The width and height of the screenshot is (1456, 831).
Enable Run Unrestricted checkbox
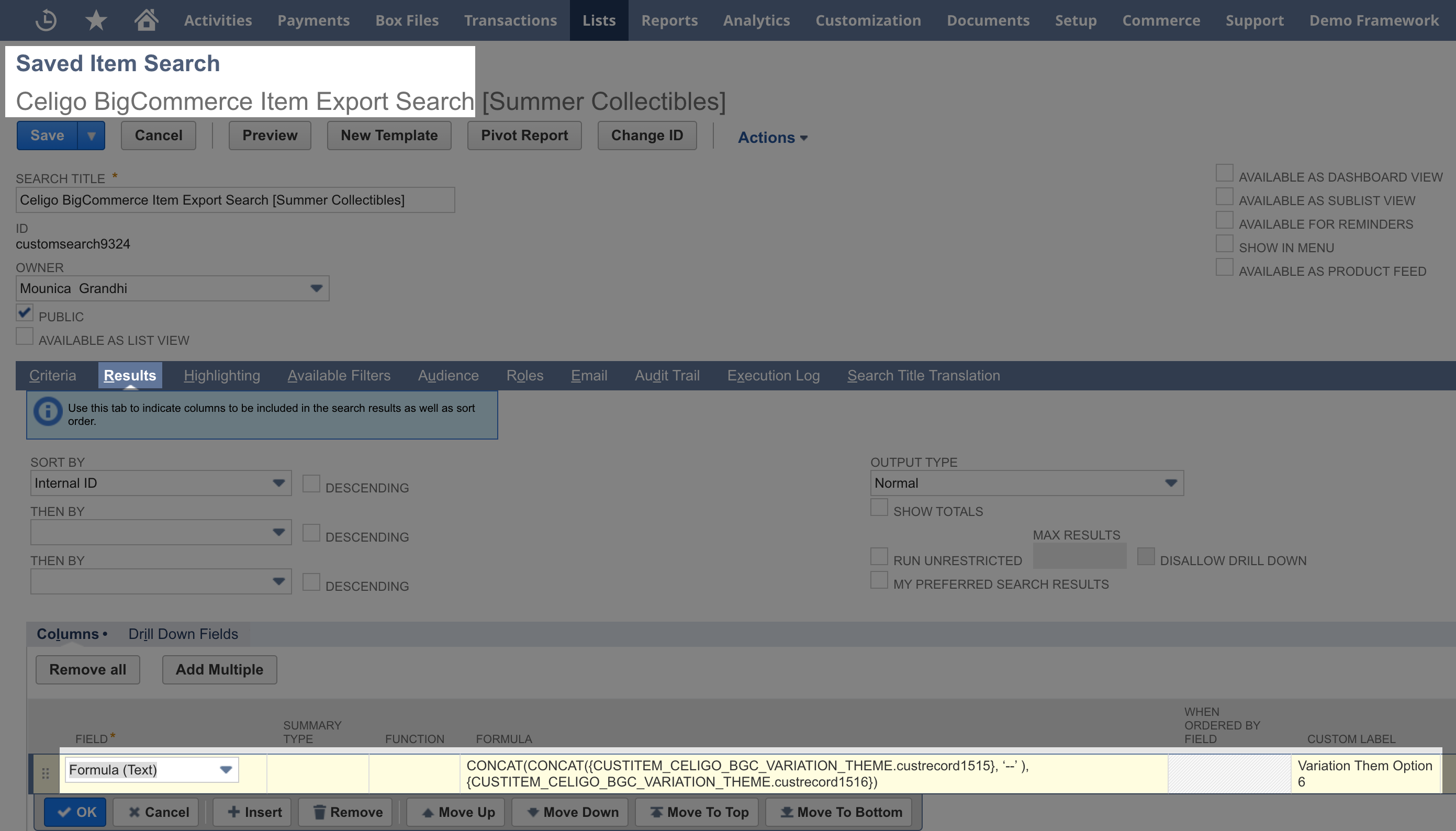[x=879, y=556]
